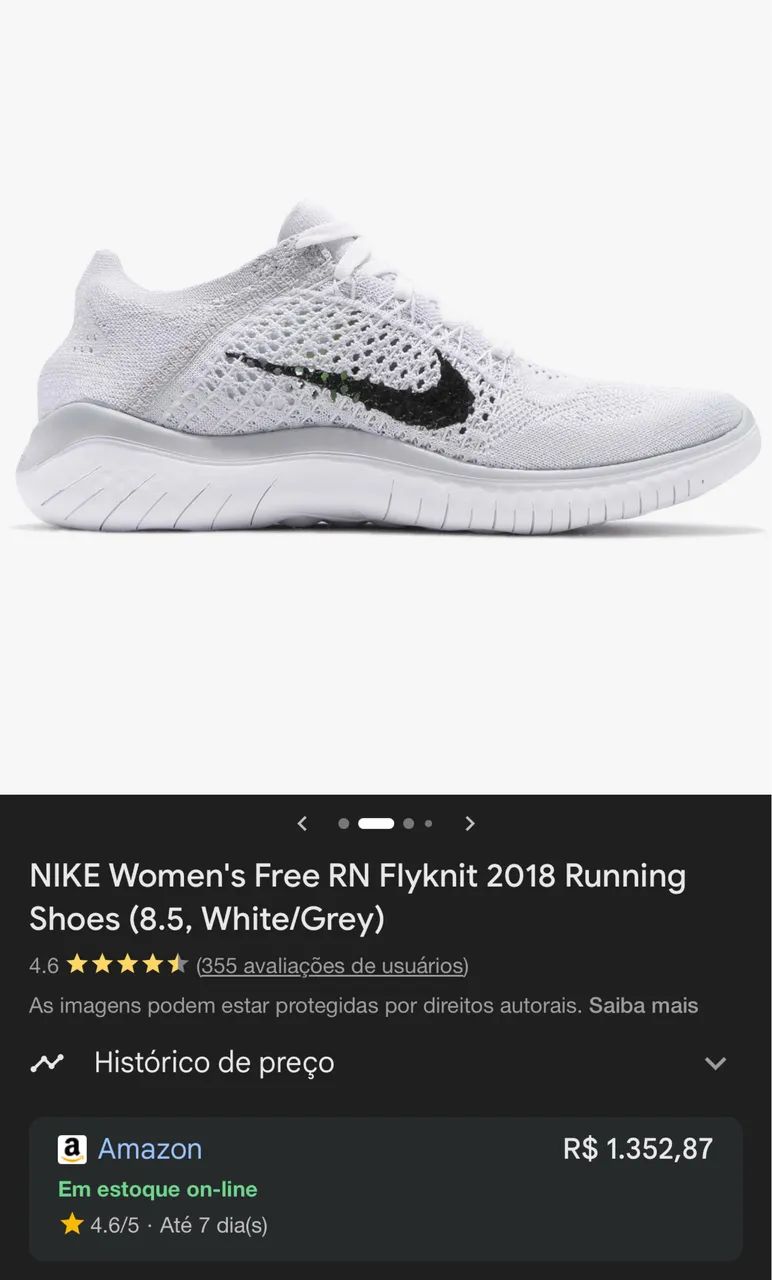Select fourth small carousel dot
The height and width of the screenshot is (1280, 772).
click(x=428, y=823)
